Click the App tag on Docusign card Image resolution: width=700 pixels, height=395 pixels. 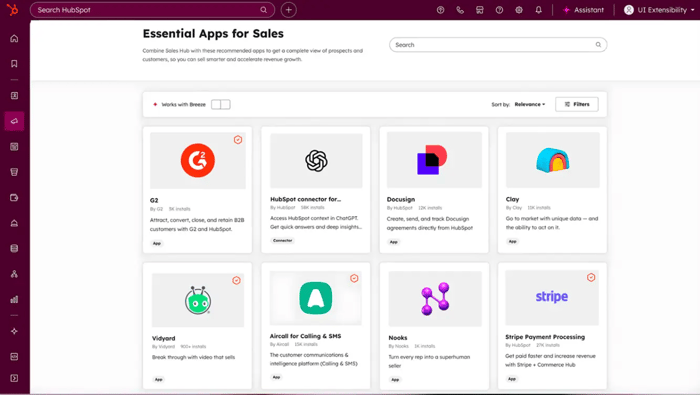pos(393,242)
